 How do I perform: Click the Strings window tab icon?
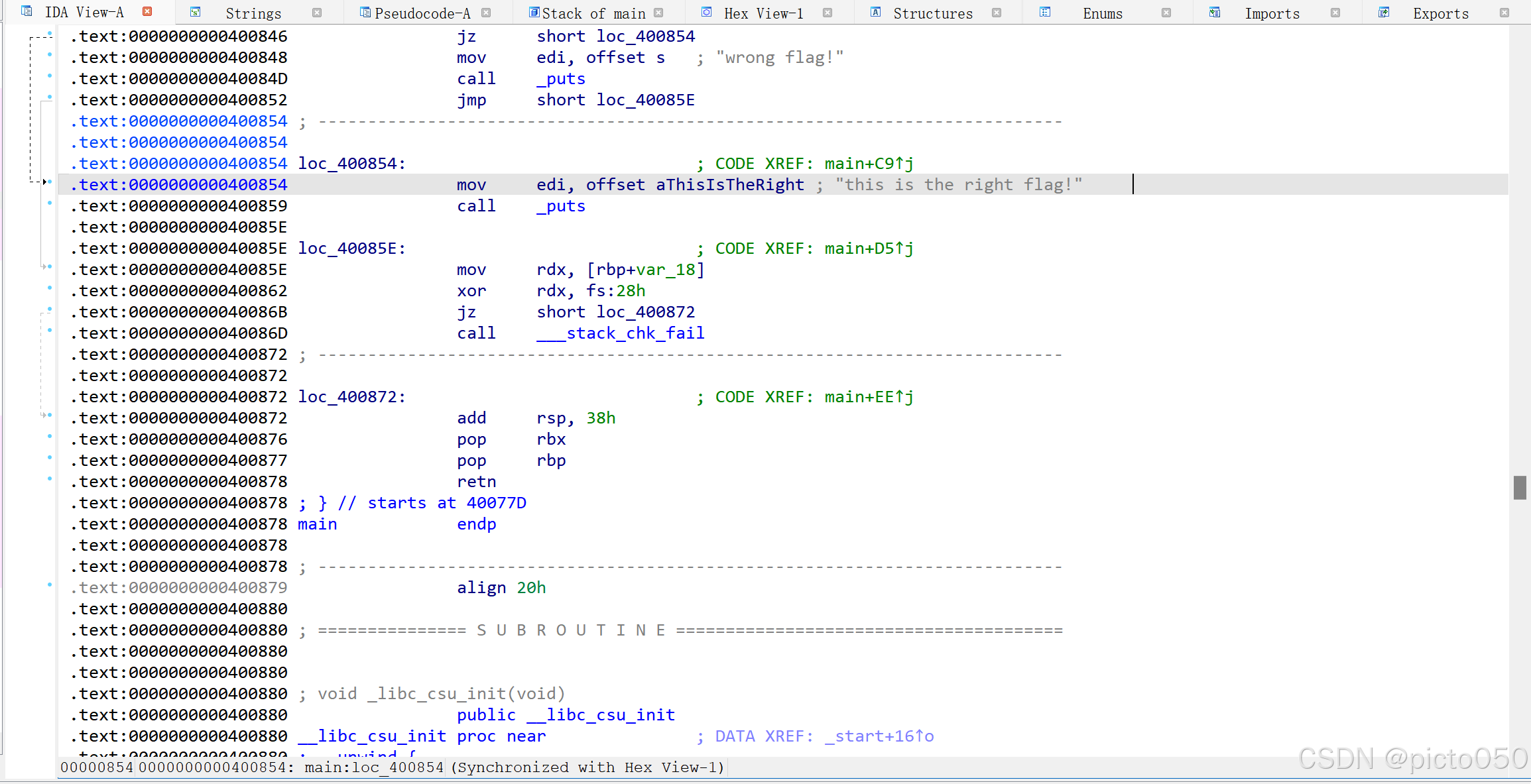point(196,11)
